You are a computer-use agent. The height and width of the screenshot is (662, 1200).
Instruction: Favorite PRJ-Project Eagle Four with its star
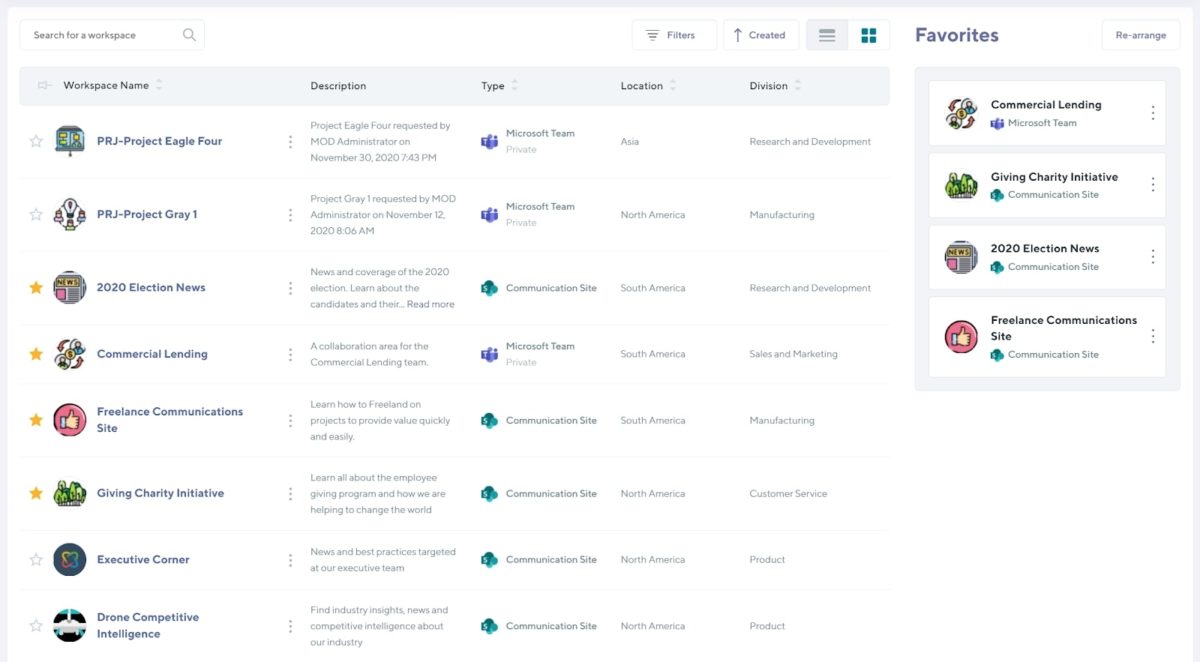click(x=36, y=141)
